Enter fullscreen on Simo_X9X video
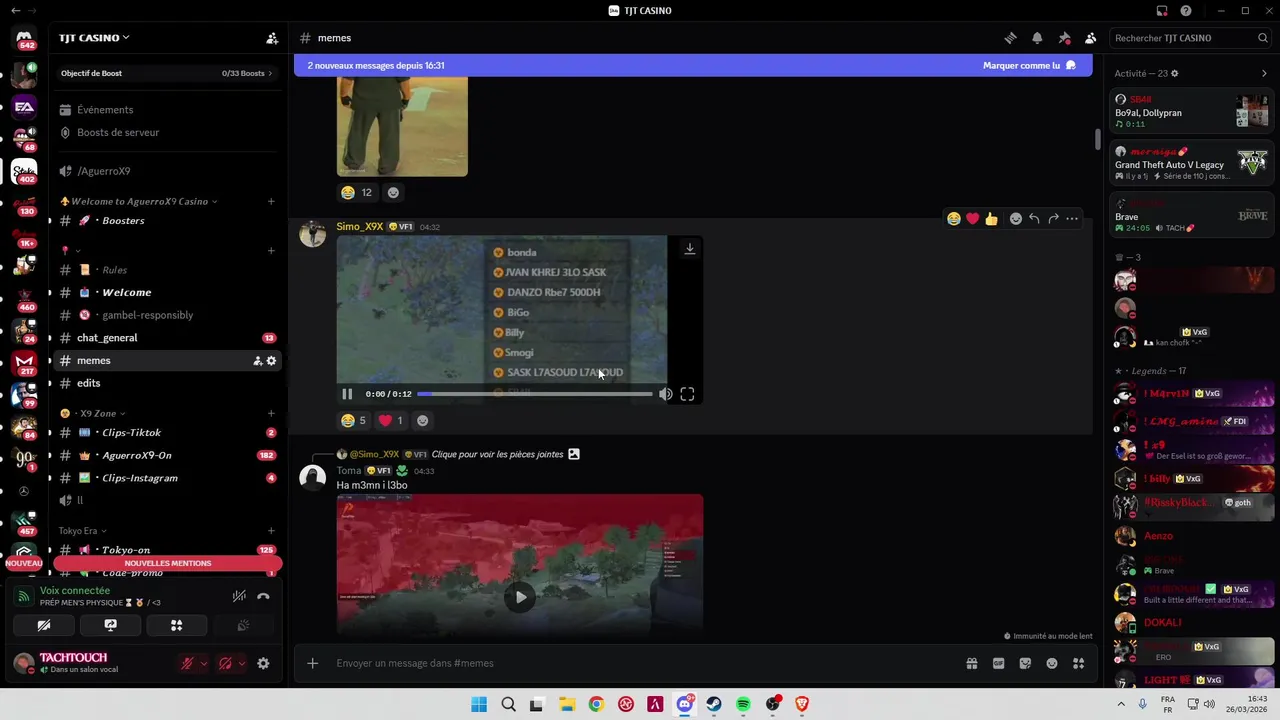The image size is (1280, 720). (687, 394)
